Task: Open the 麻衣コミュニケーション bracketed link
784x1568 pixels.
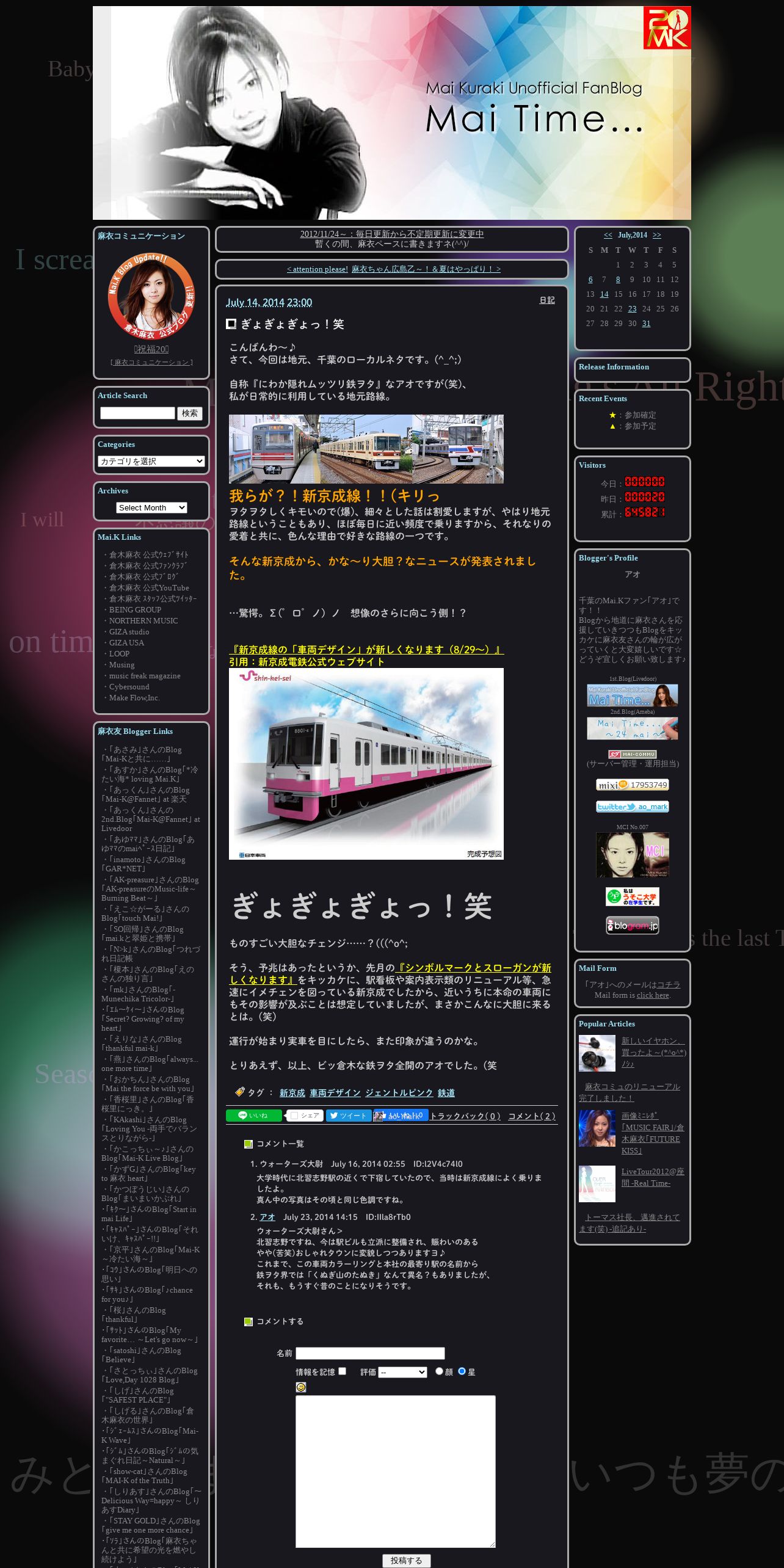Action: click(x=151, y=362)
